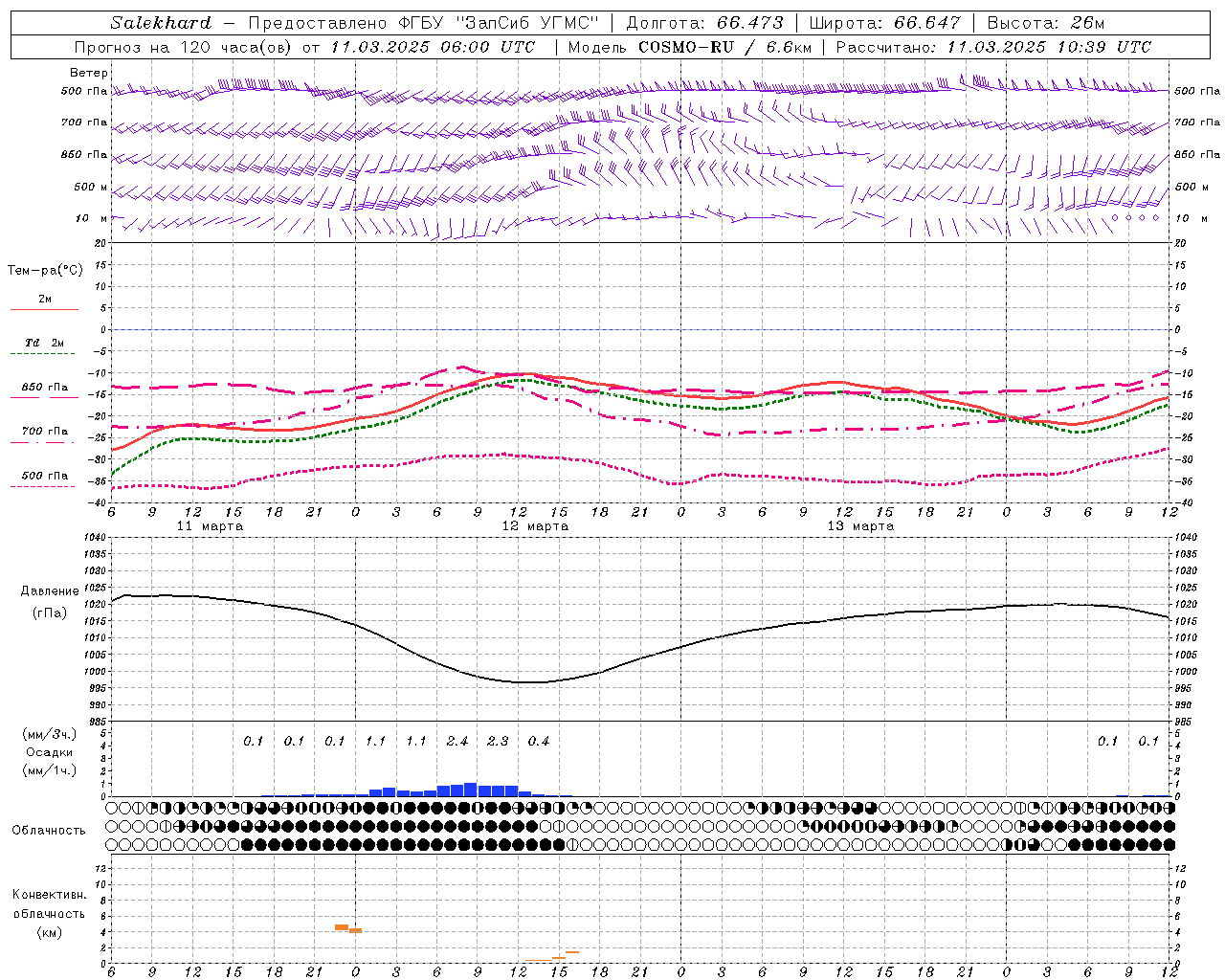1225x980 pixels.
Task: Click the '(мм/1ч.)' units label
Action: 50,770
